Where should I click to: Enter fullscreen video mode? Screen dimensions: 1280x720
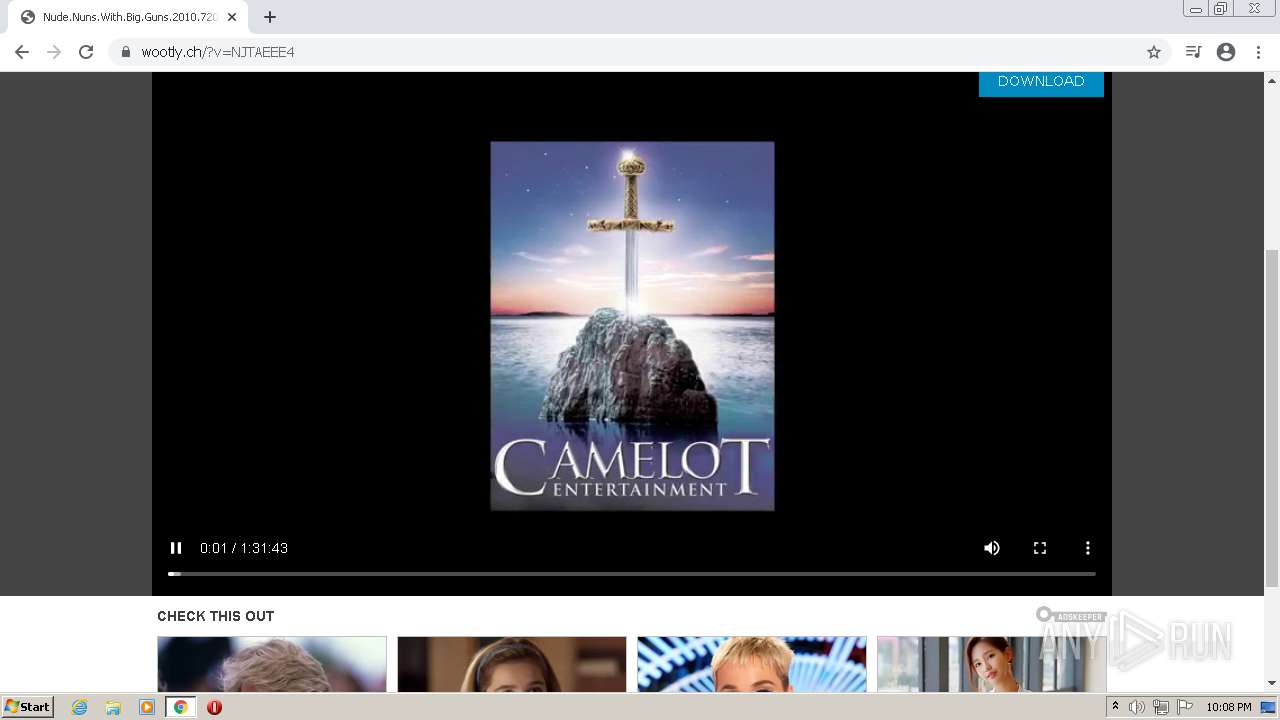point(1040,548)
